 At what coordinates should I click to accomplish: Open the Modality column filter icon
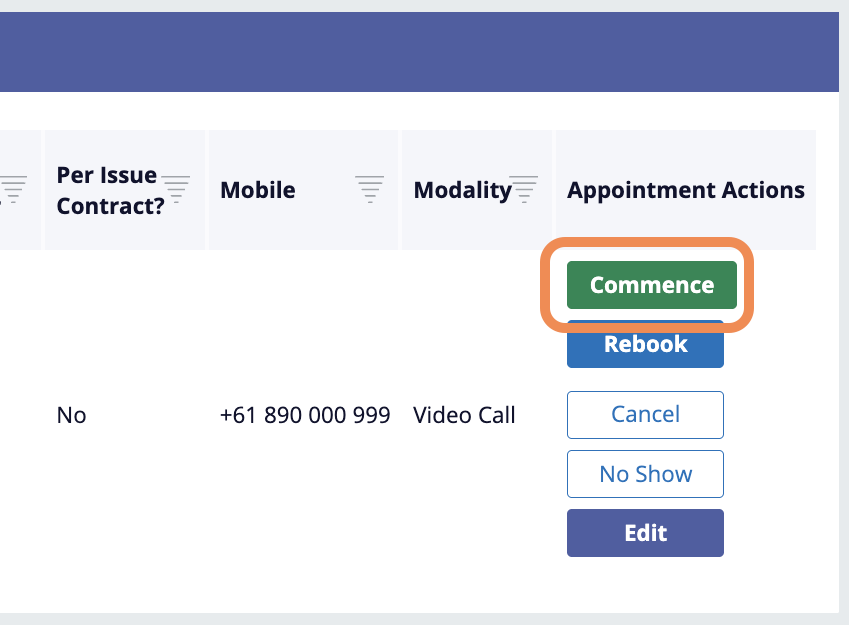[x=524, y=189]
